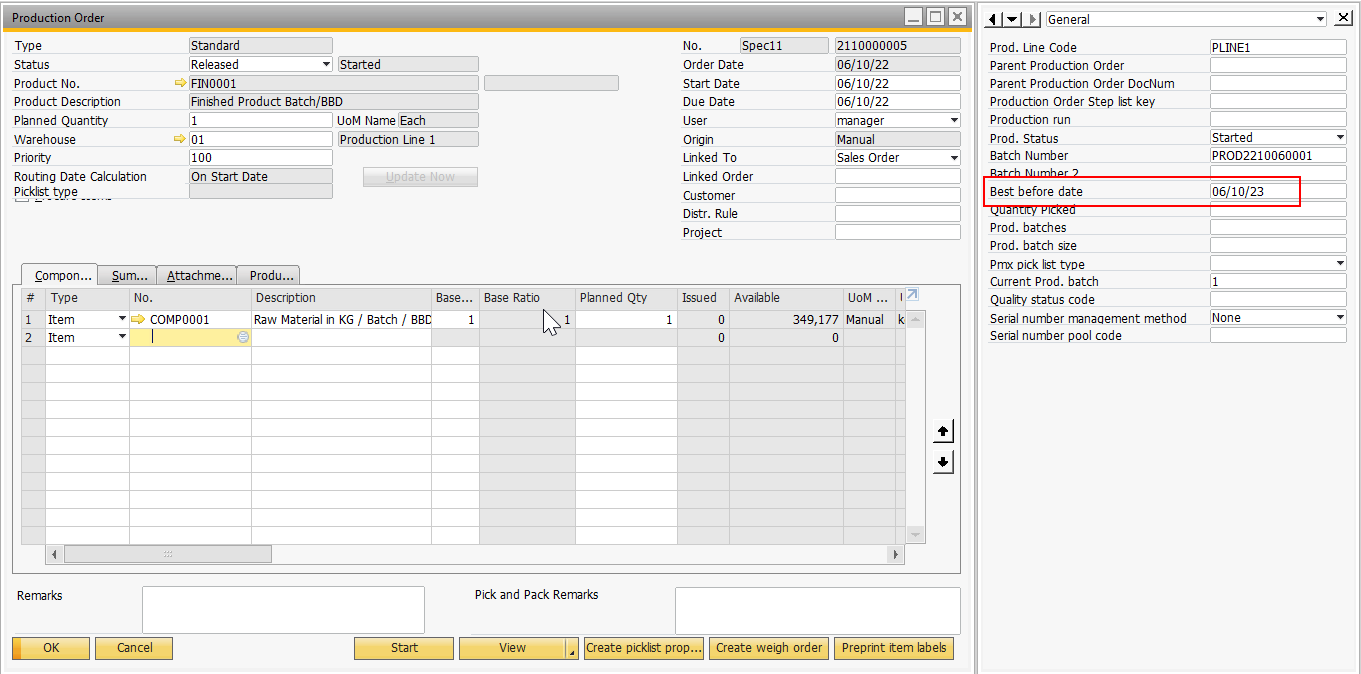Open the side panel category list arrow

tap(1012, 19)
